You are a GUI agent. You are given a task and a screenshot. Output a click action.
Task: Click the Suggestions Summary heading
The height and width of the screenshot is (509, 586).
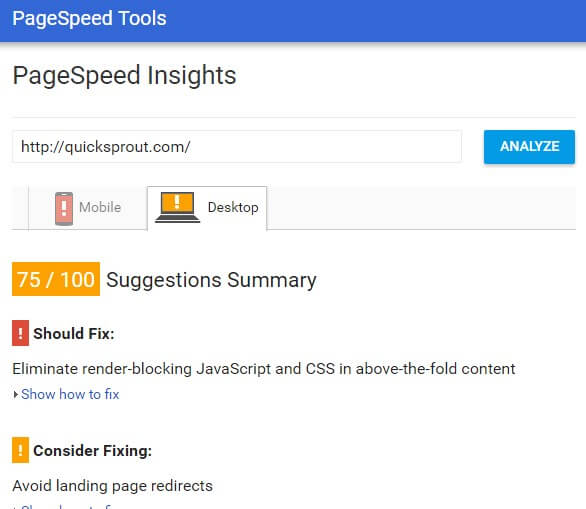[212, 280]
